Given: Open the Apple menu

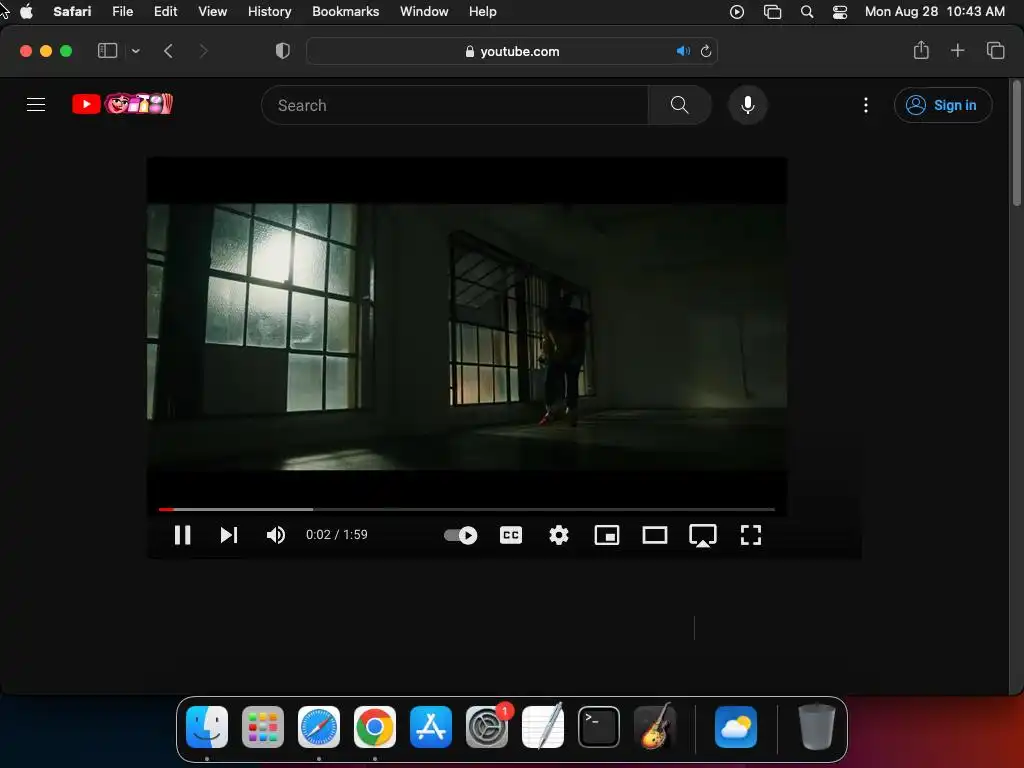Looking at the screenshot, I should [x=27, y=12].
